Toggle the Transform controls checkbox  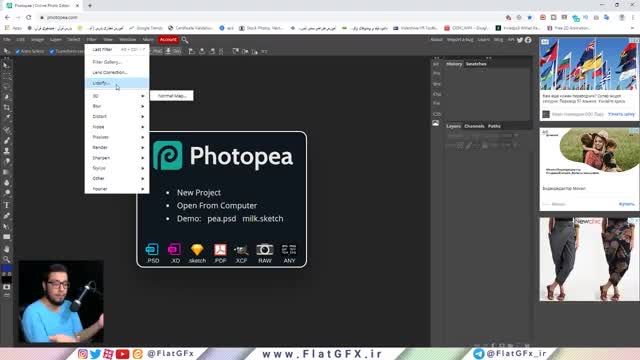(x=52, y=51)
